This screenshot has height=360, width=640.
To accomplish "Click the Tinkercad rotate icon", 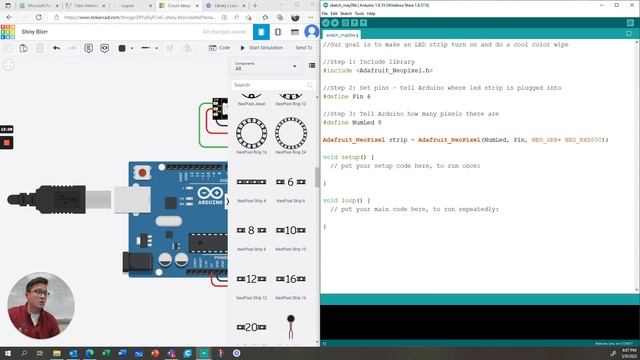I will [x=170, y=48].
